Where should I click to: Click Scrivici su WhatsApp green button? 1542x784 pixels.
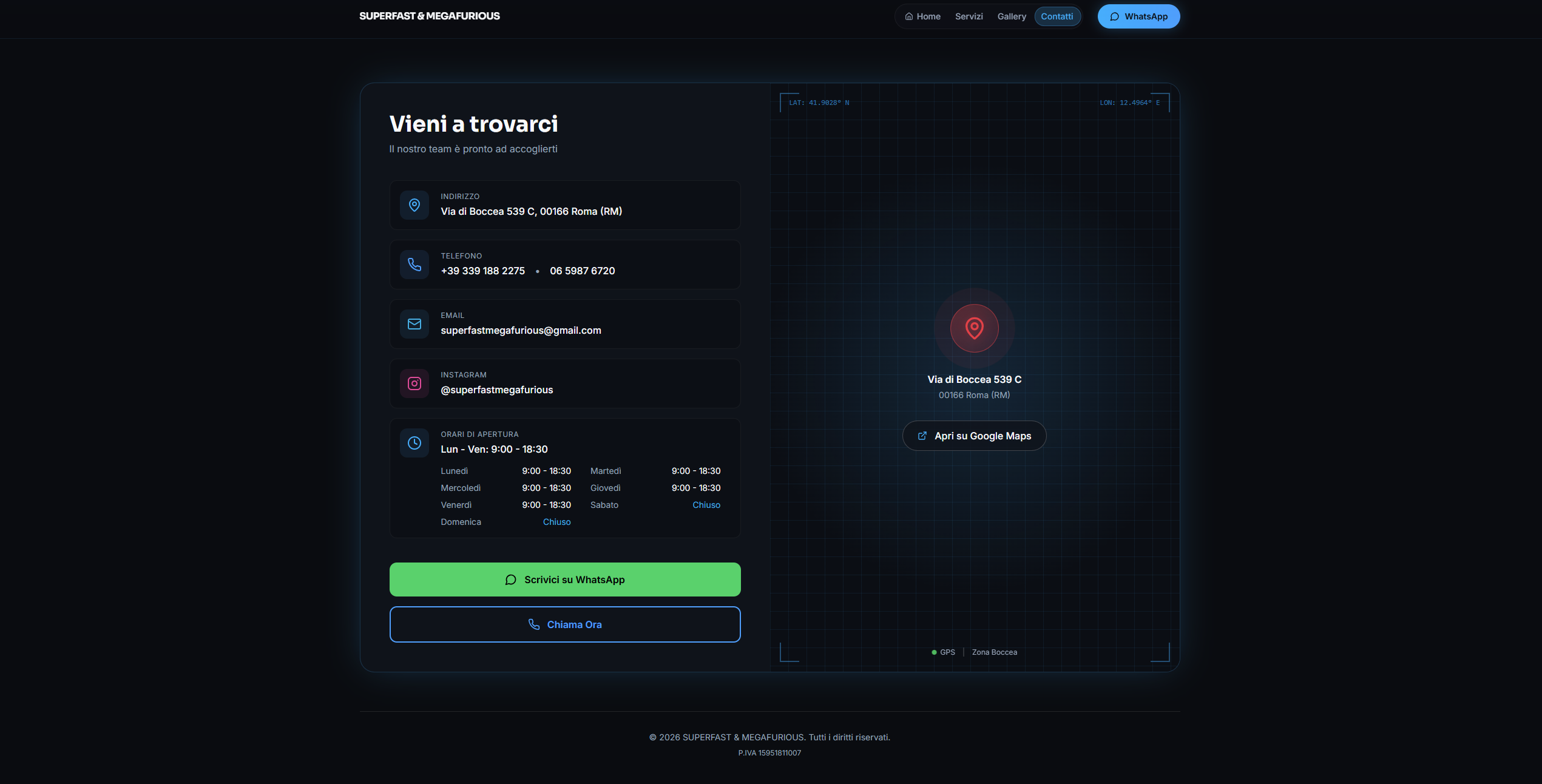[x=565, y=580]
